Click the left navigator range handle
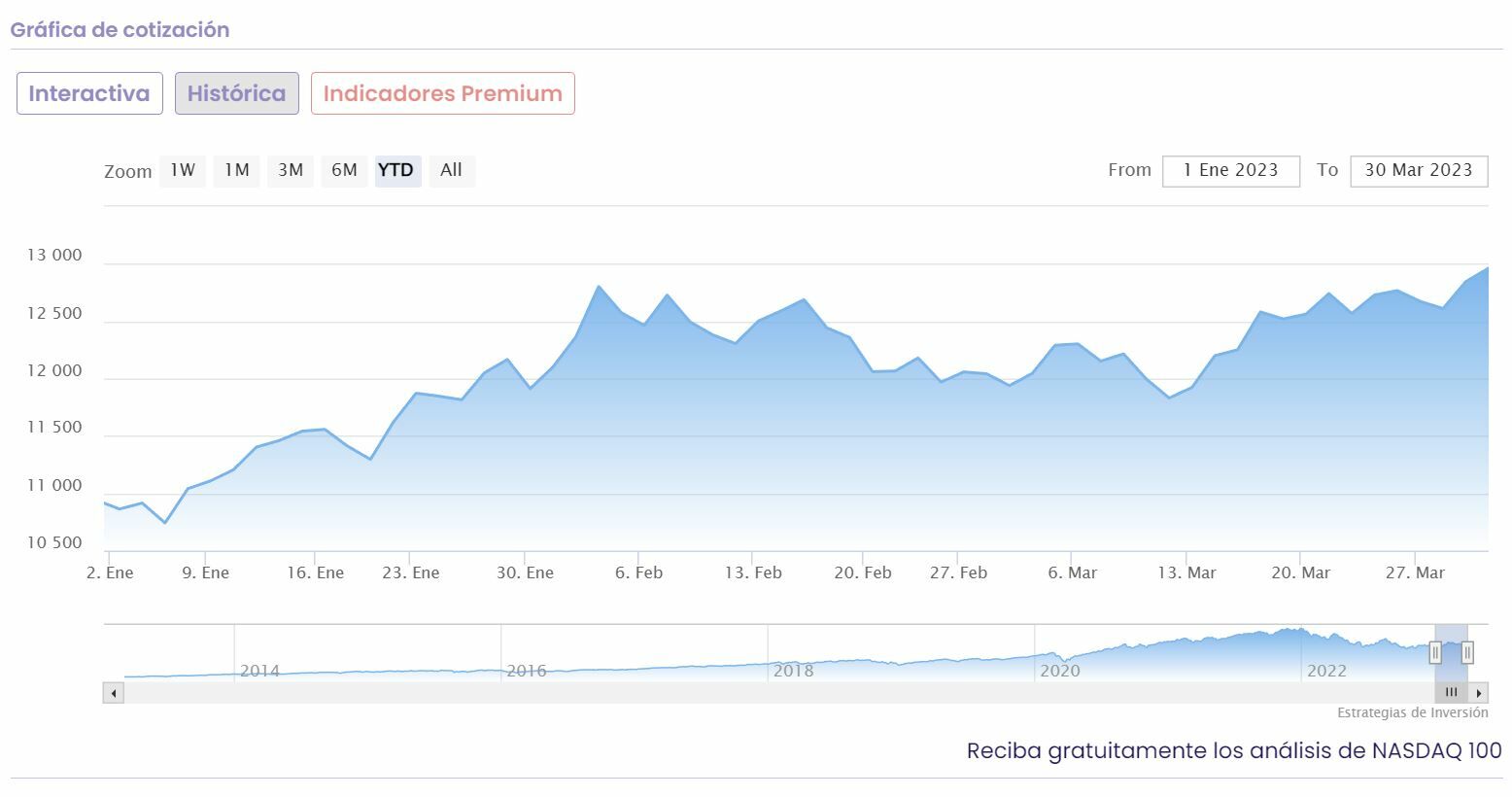 click(x=1435, y=653)
